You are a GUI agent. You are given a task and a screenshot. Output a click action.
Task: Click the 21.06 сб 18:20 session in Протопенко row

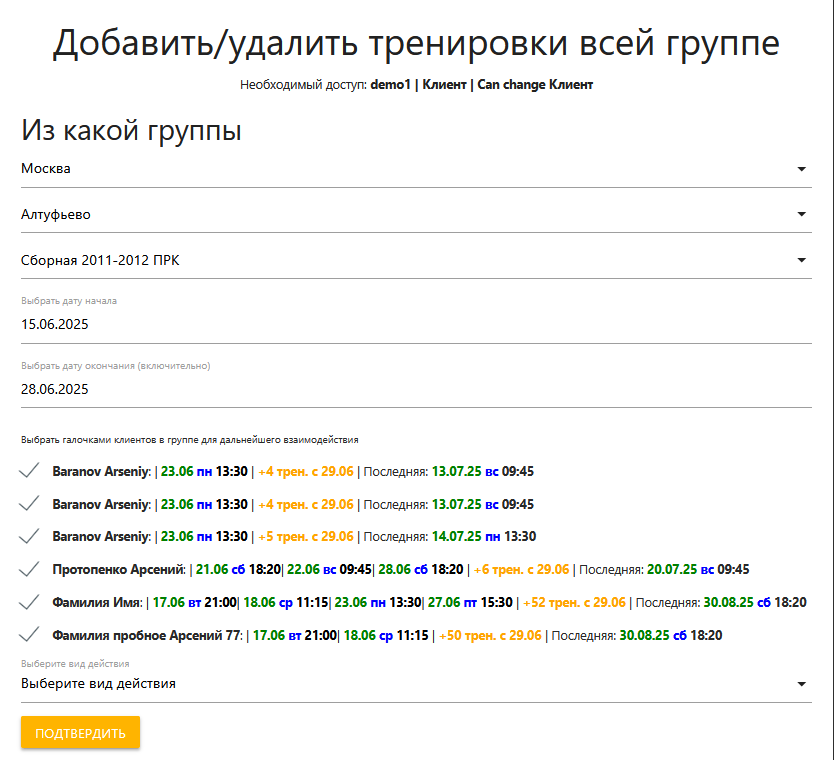[x=238, y=570]
